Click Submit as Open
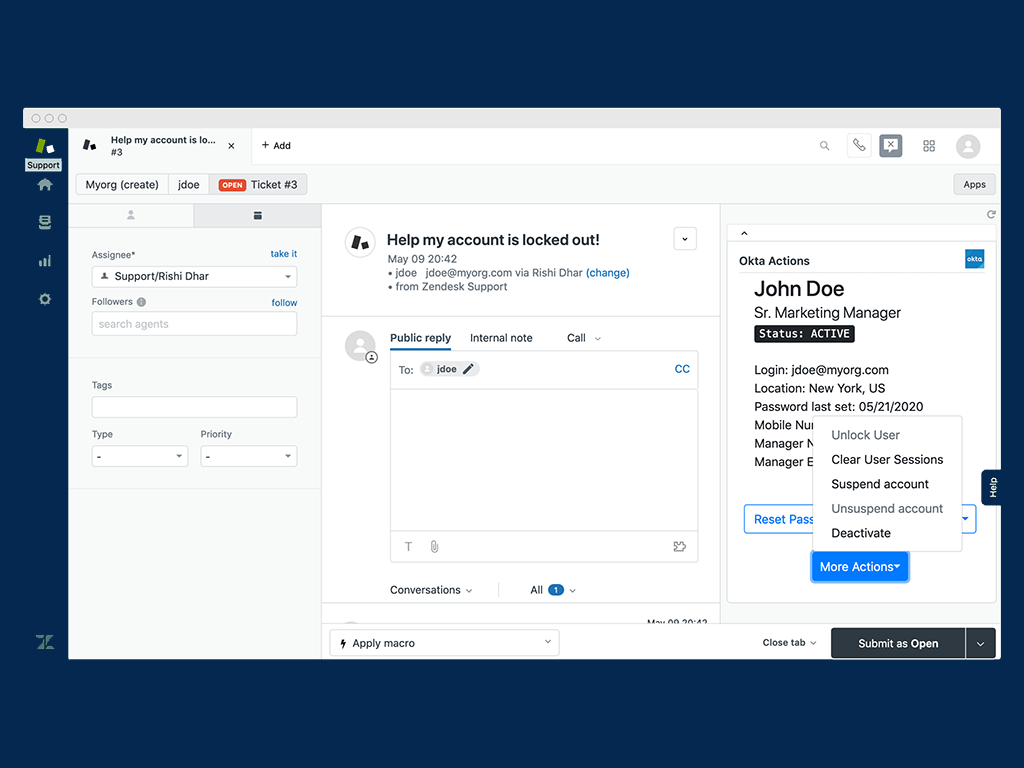 (898, 643)
